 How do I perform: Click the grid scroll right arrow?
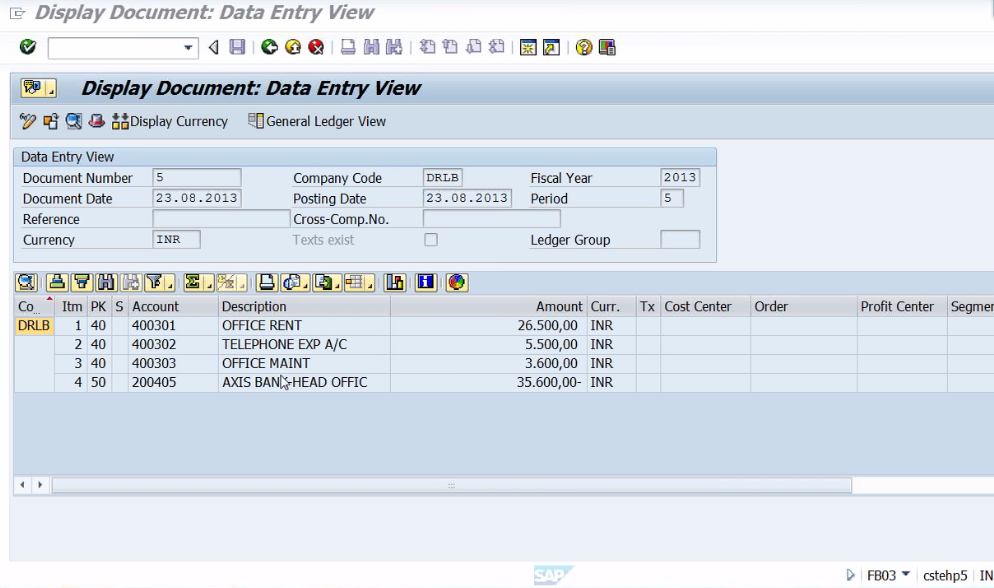tap(40, 485)
